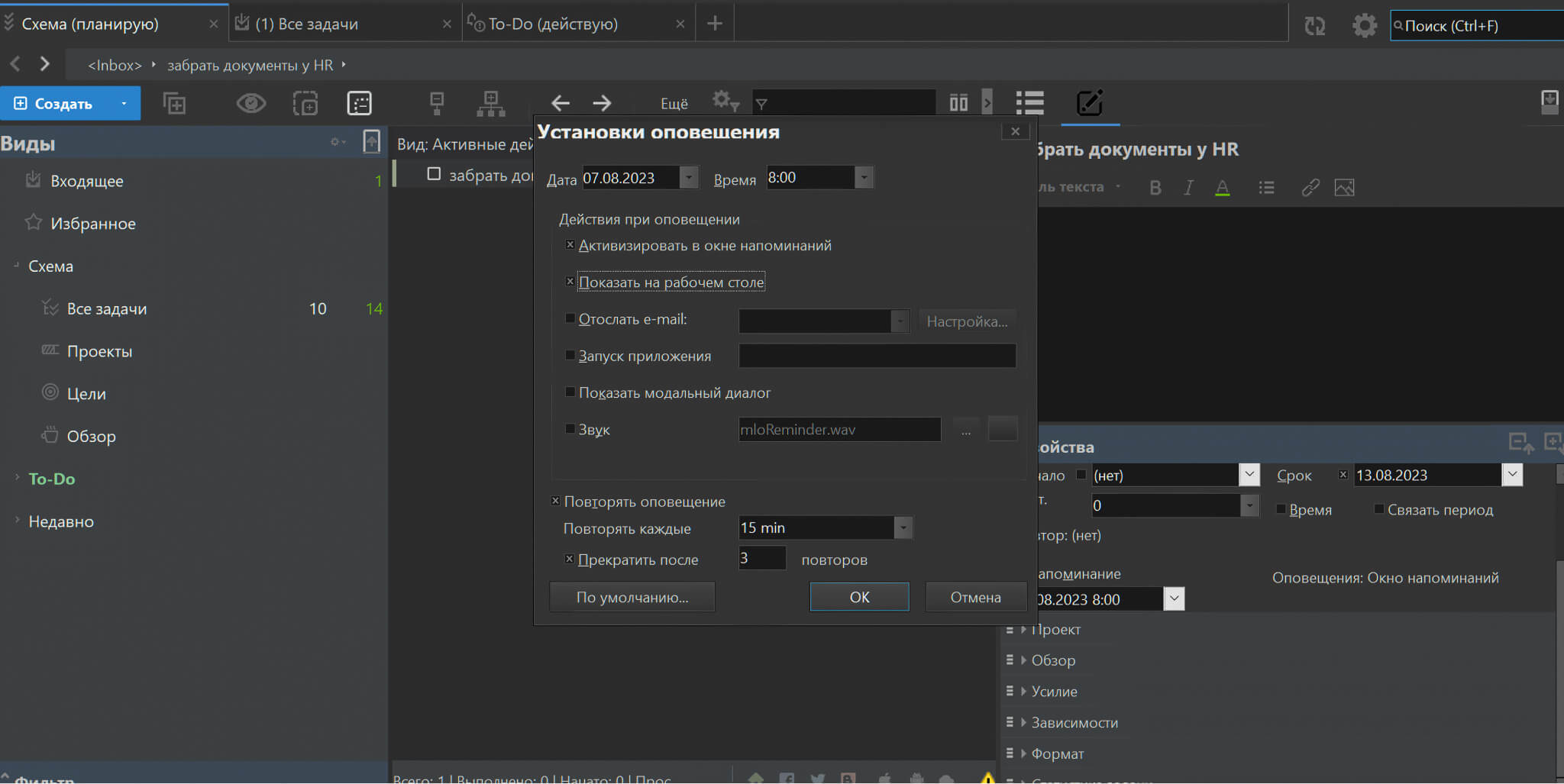Image resolution: width=1564 pixels, height=784 pixels.
Task: Expand the To-Do views group
Action: [x=17, y=478]
